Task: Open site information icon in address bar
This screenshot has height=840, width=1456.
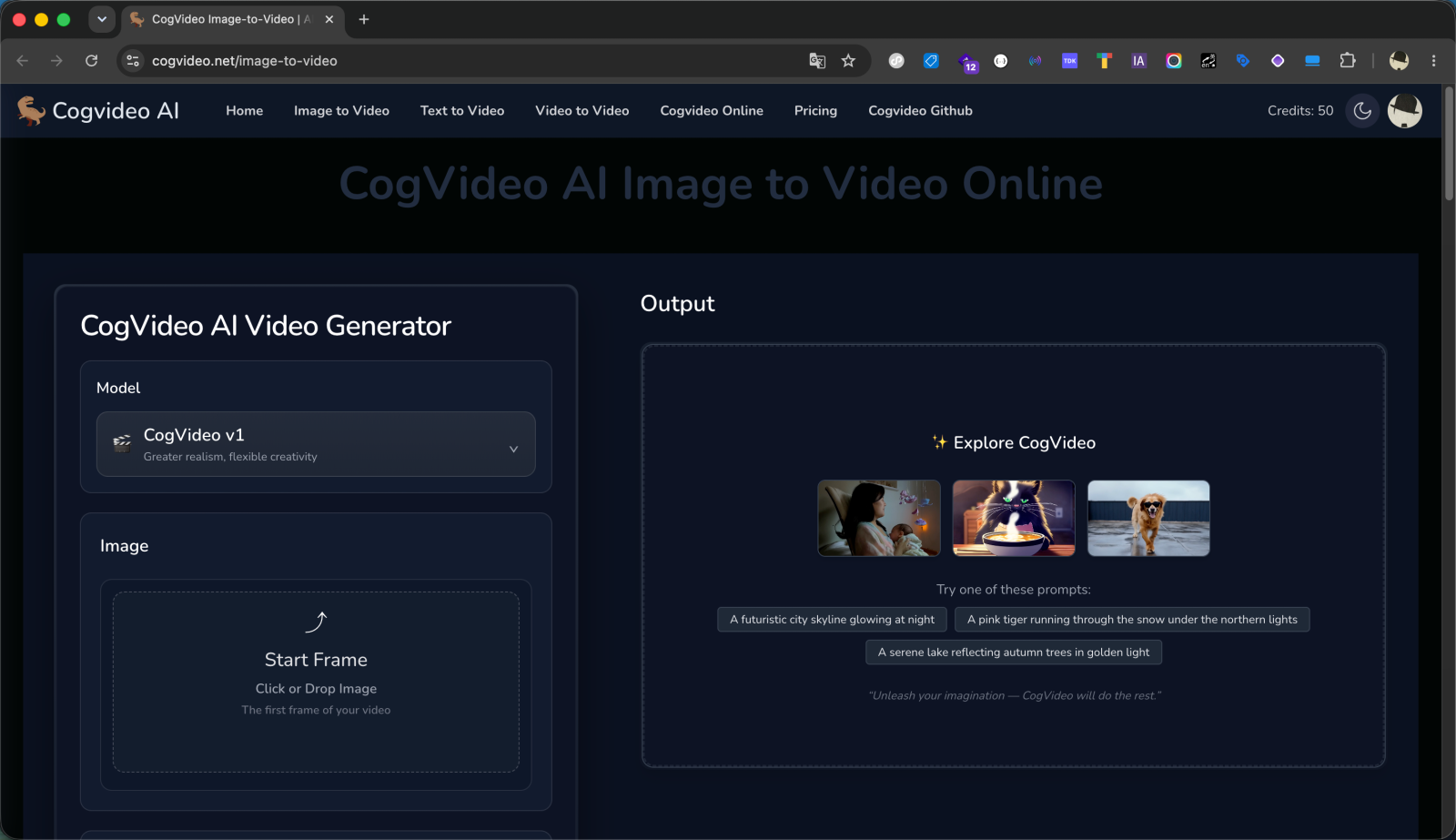Action: coord(133,61)
